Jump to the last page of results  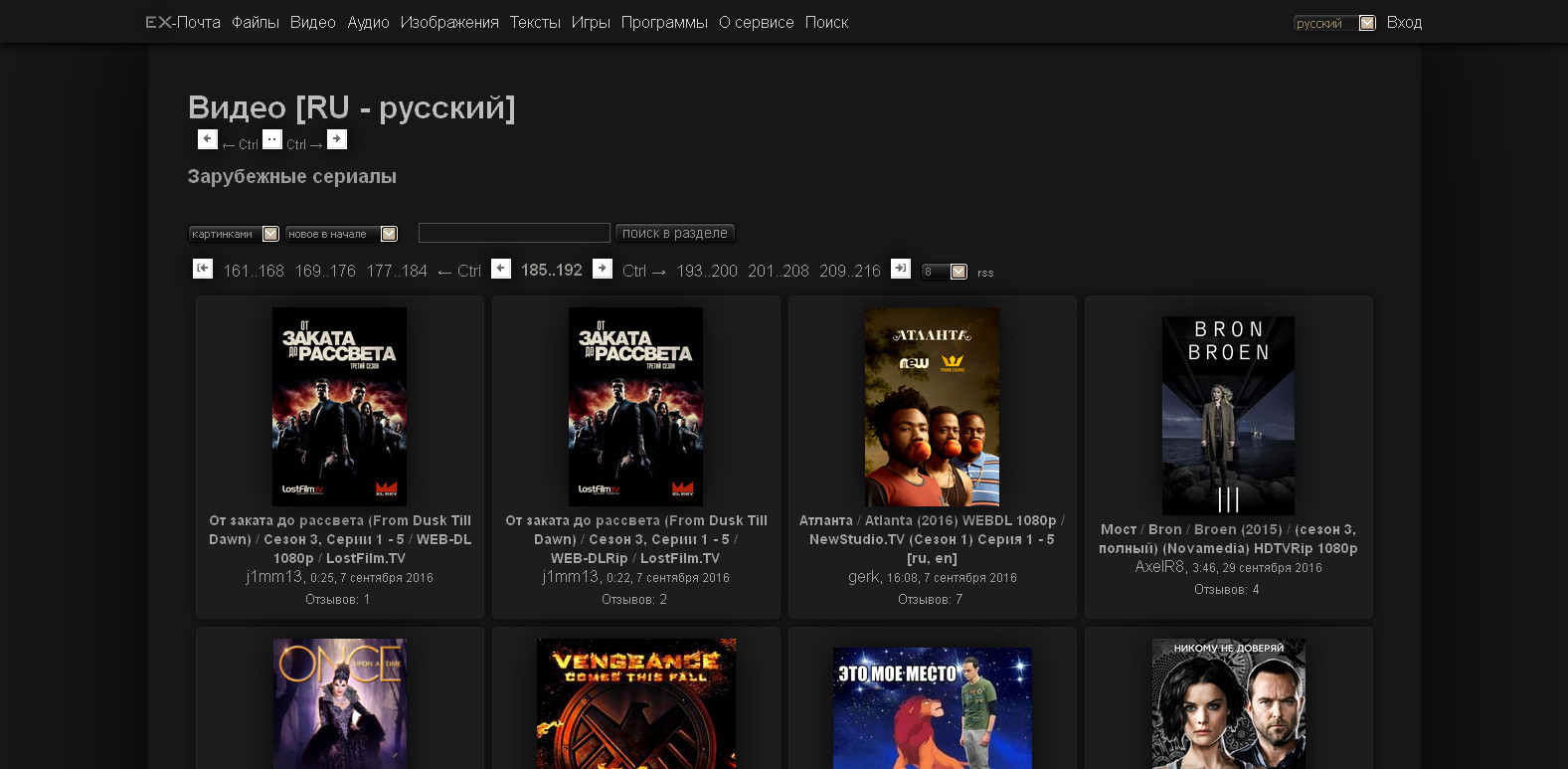[901, 269]
